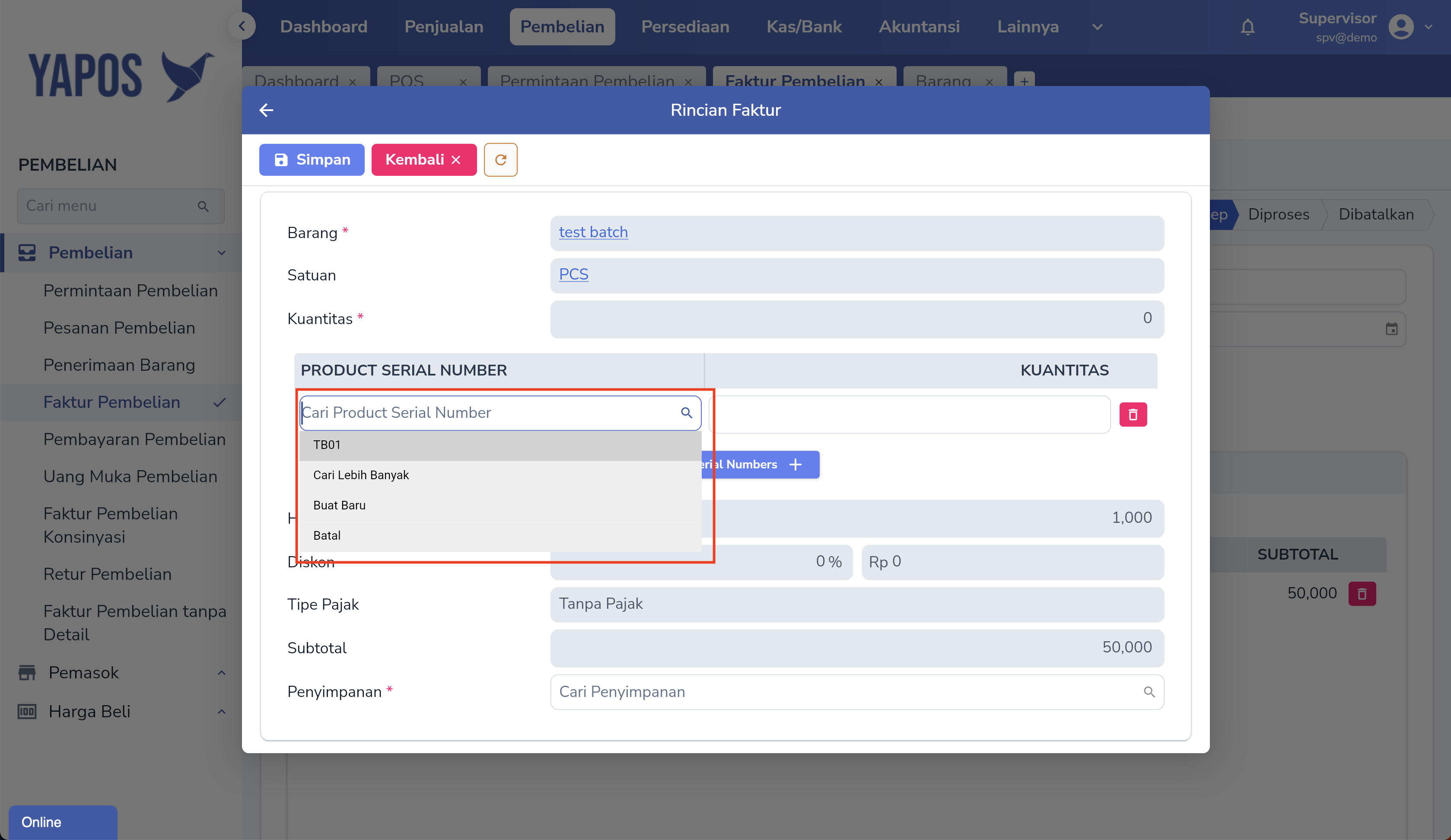Click the Pemasok store icon in sidebar

26,672
